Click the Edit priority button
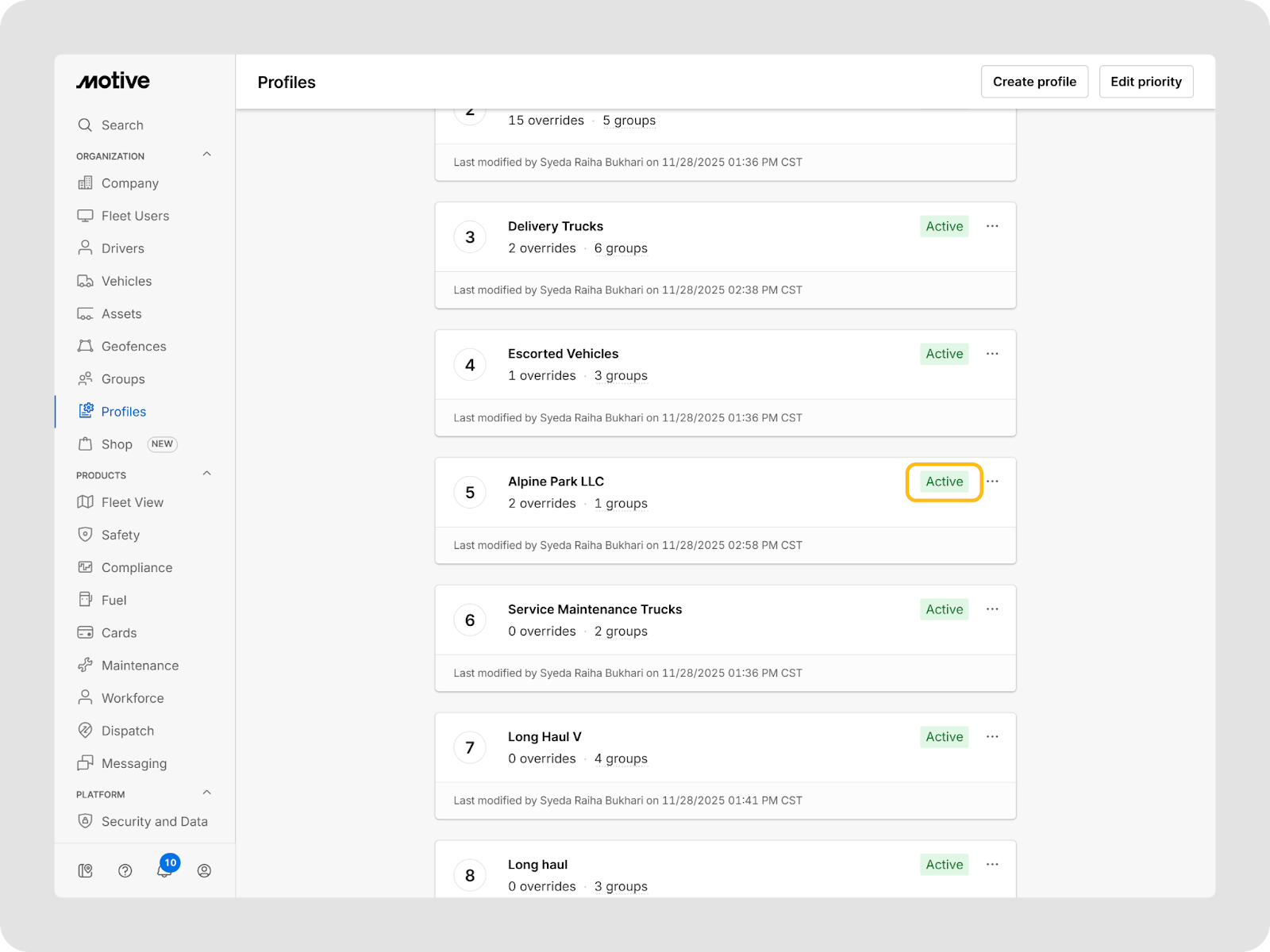This screenshot has width=1270, height=952. 1145,82
